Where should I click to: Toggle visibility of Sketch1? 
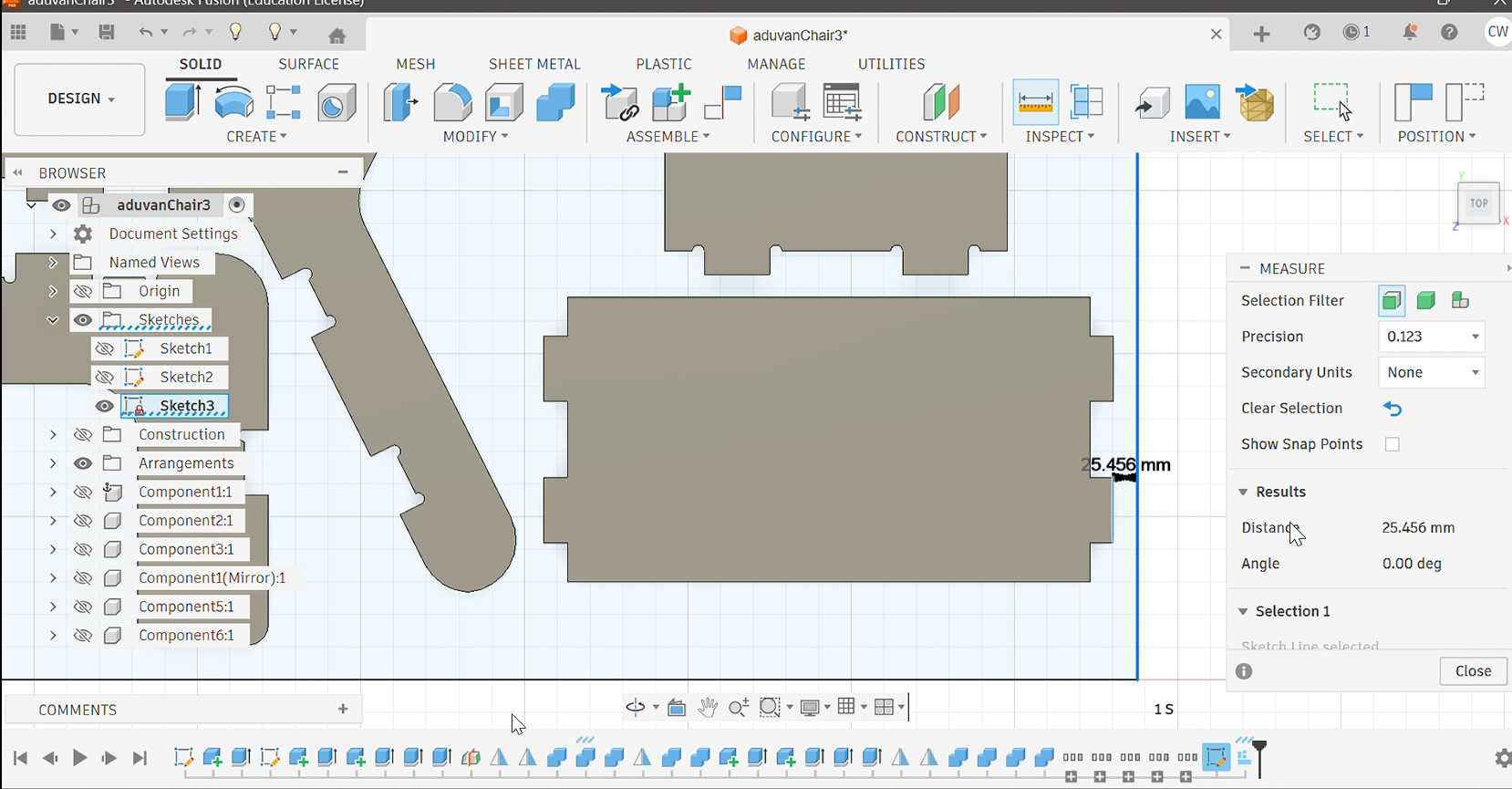point(105,348)
